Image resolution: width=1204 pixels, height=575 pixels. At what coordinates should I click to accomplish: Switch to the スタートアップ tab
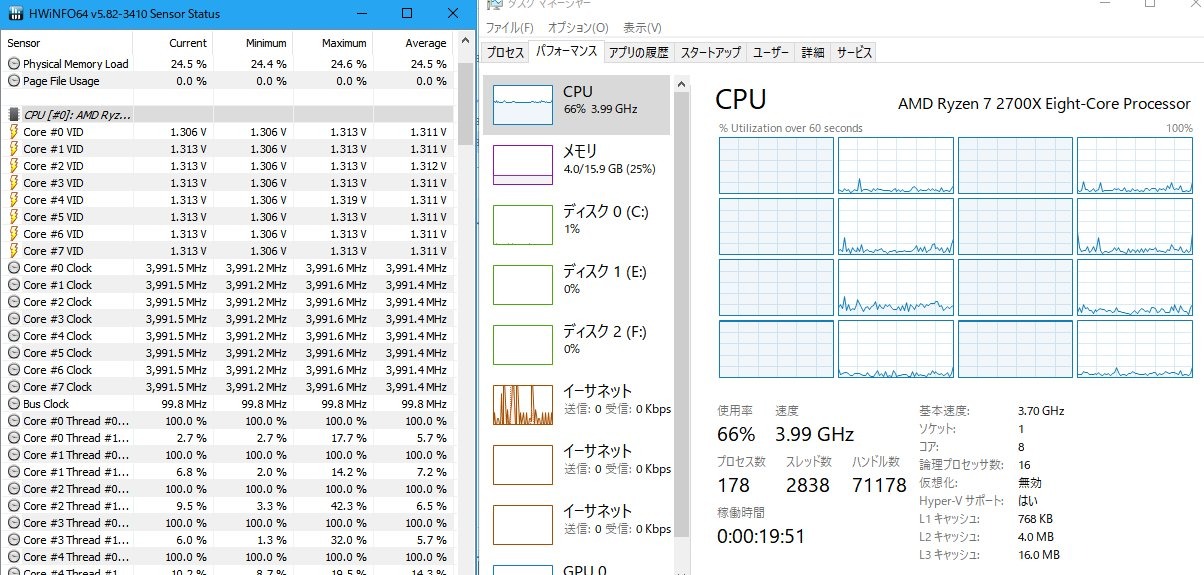pyautogui.click(x=710, y=53)
